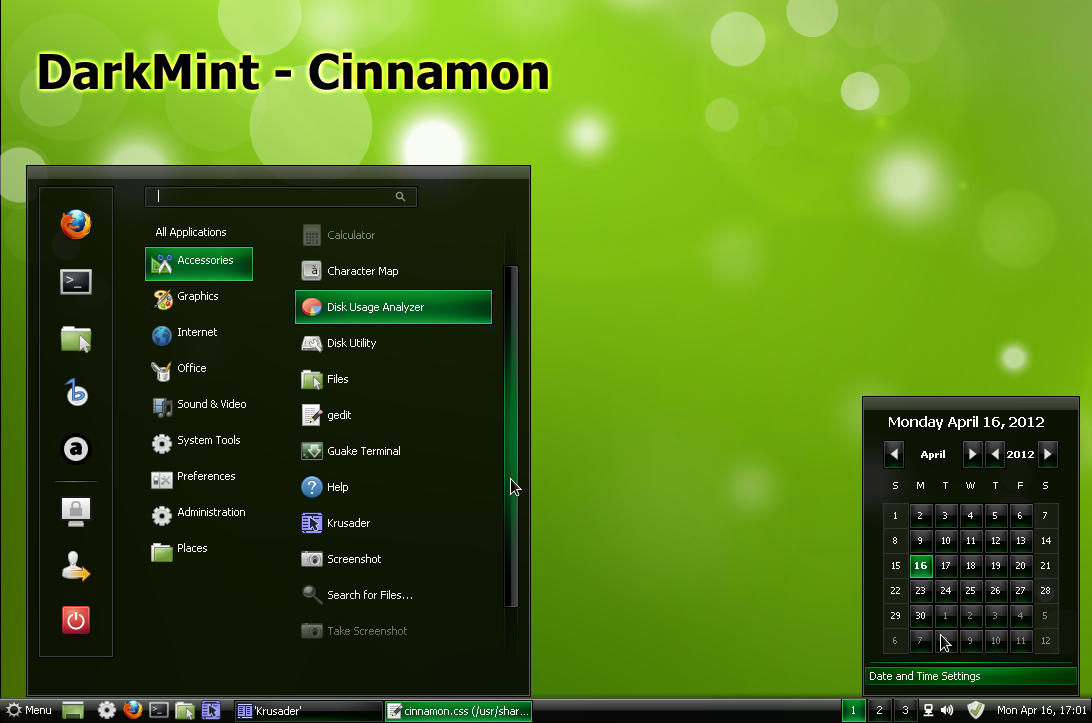
Task: Switch to workspace 2
Action: 880,710
